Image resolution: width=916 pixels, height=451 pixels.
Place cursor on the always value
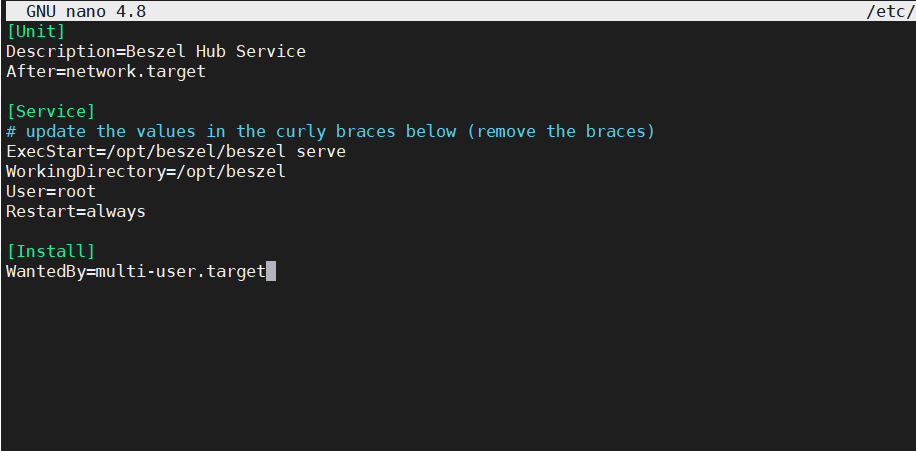[115, 211]
